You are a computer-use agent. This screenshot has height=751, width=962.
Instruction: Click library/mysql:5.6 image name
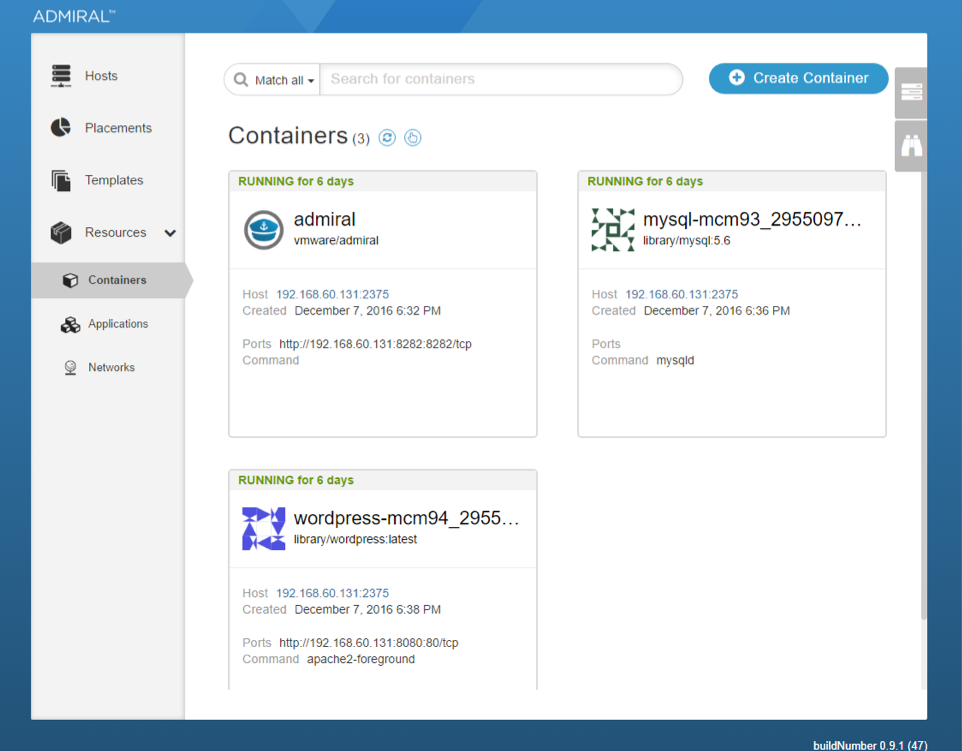click(687, 241)
